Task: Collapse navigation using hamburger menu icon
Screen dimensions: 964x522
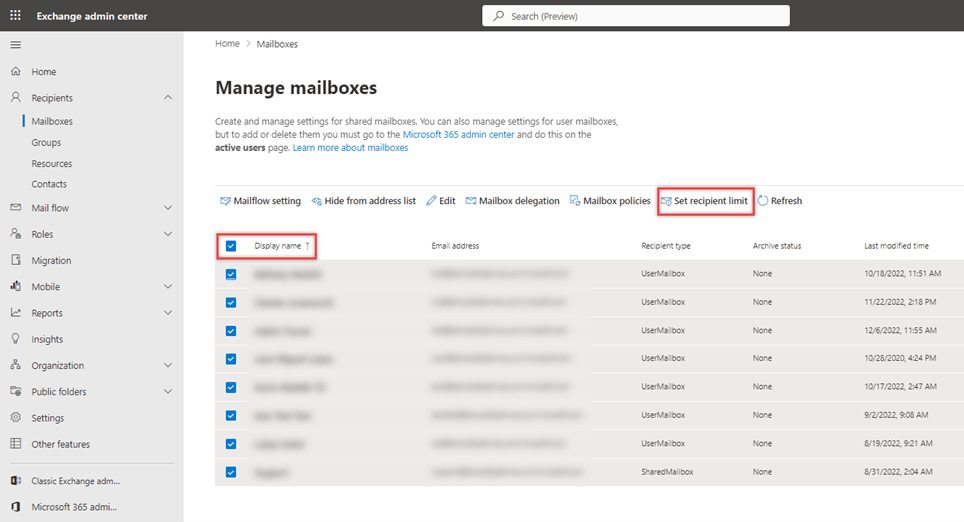Action: [x=15, y=44]
